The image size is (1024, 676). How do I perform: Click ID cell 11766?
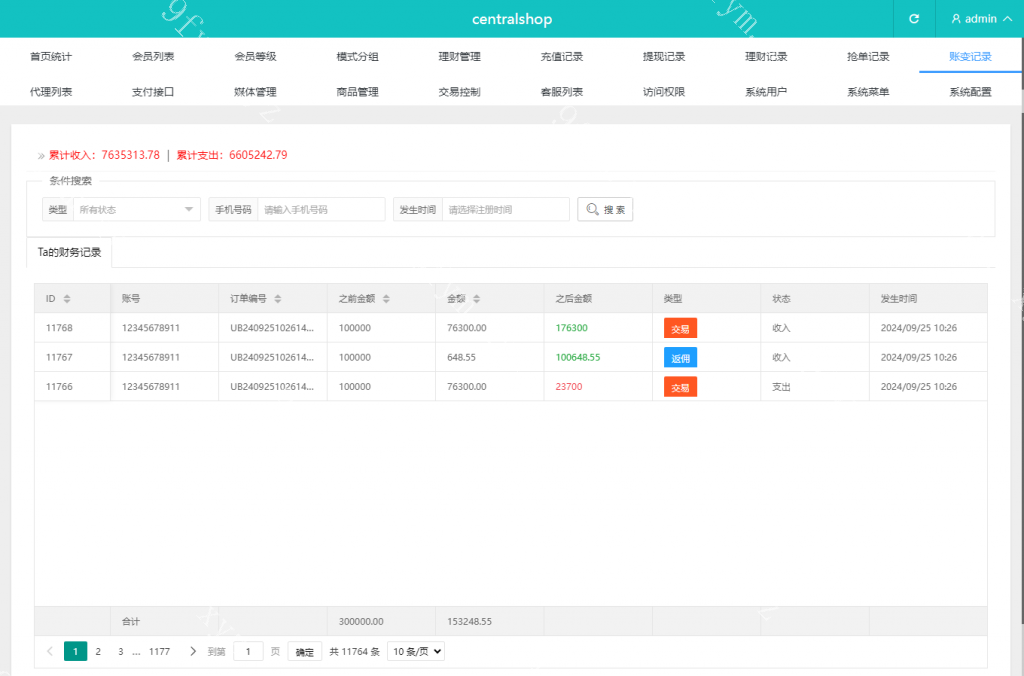[x=59, y=387]
